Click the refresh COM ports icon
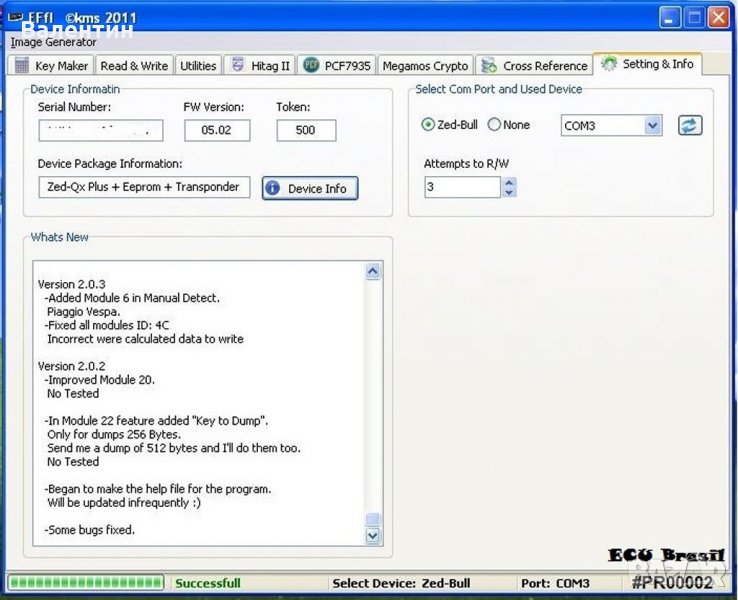The image size is (738, 600). (690, 125)
